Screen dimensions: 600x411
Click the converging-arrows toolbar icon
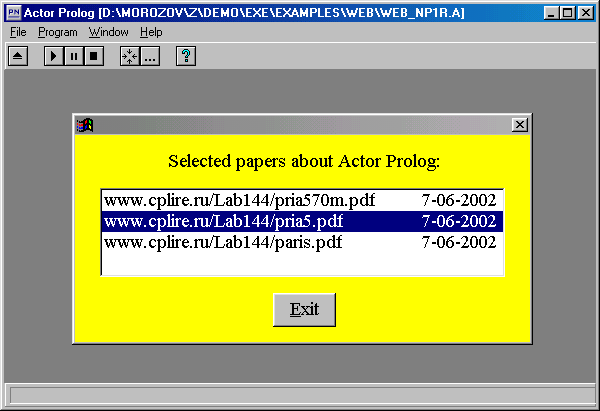130,56
